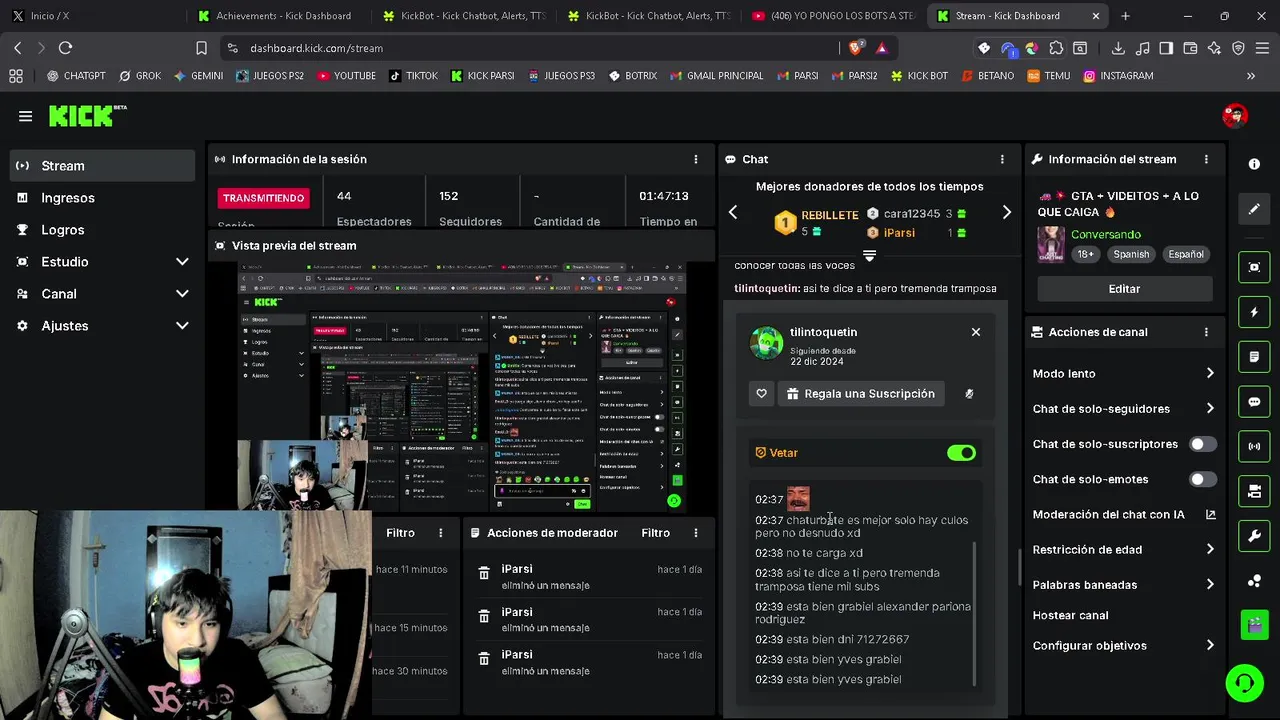Click the stream category thumbnail

coord(1050,244)
